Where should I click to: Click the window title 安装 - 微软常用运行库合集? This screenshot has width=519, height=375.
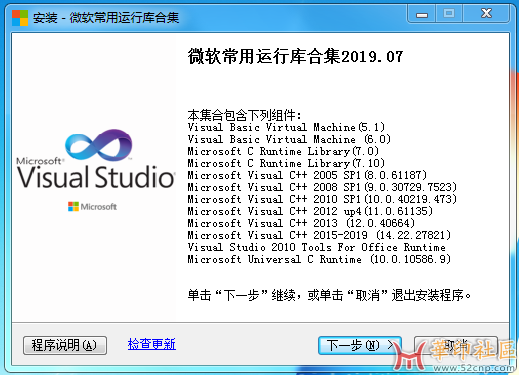(x=106, y=18)
